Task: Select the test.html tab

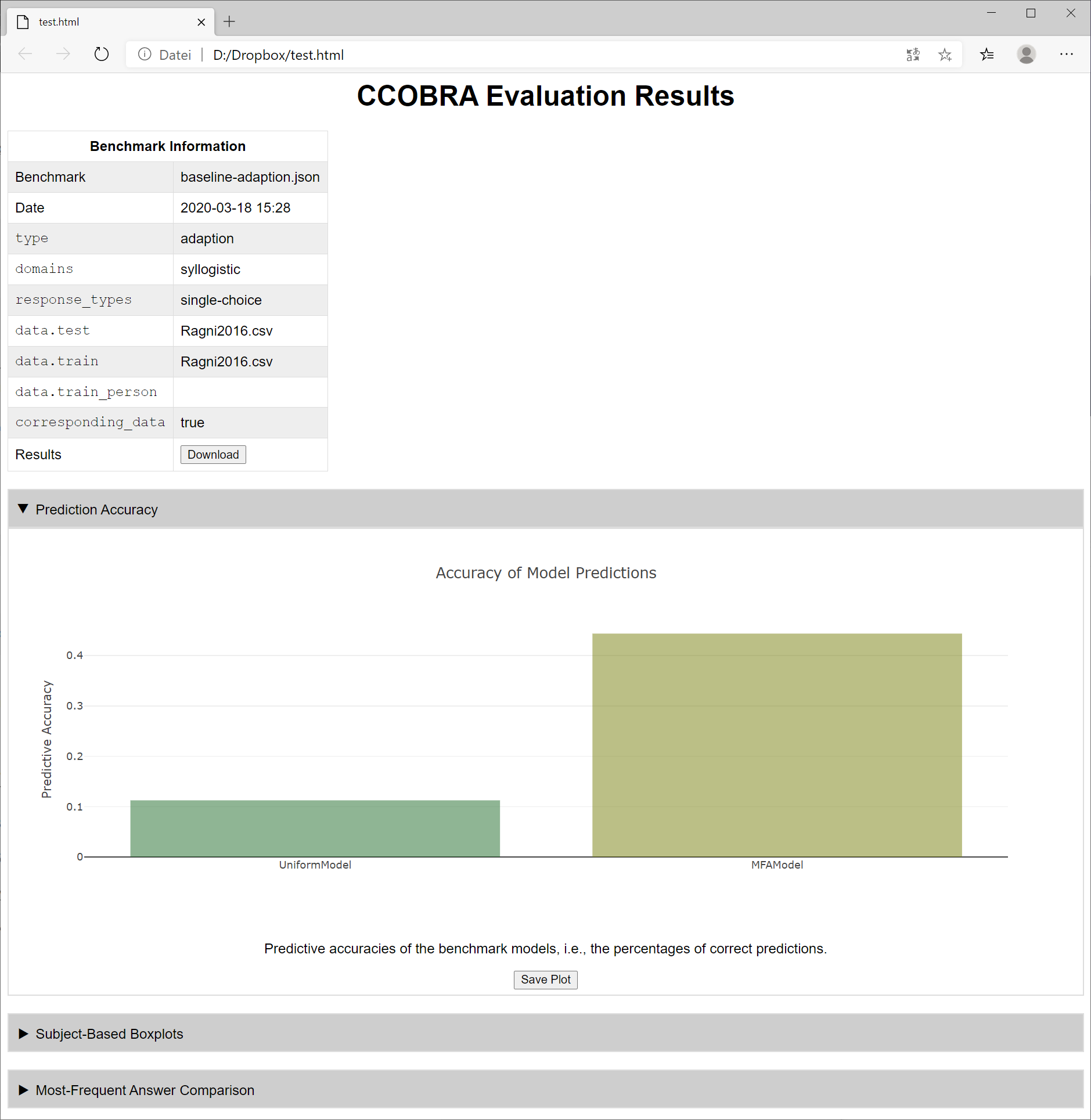Action: click(105, 22)
